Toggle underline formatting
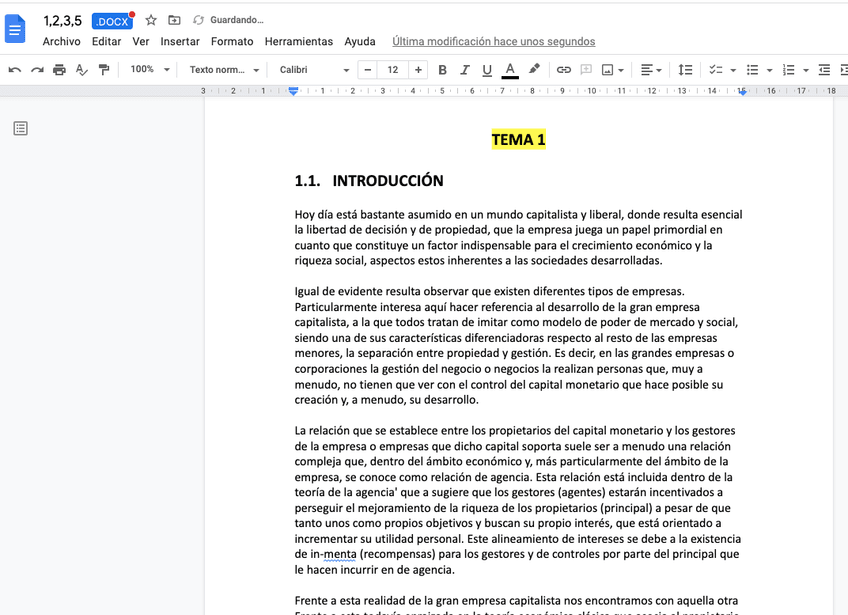848x615 pixels. 487,70
